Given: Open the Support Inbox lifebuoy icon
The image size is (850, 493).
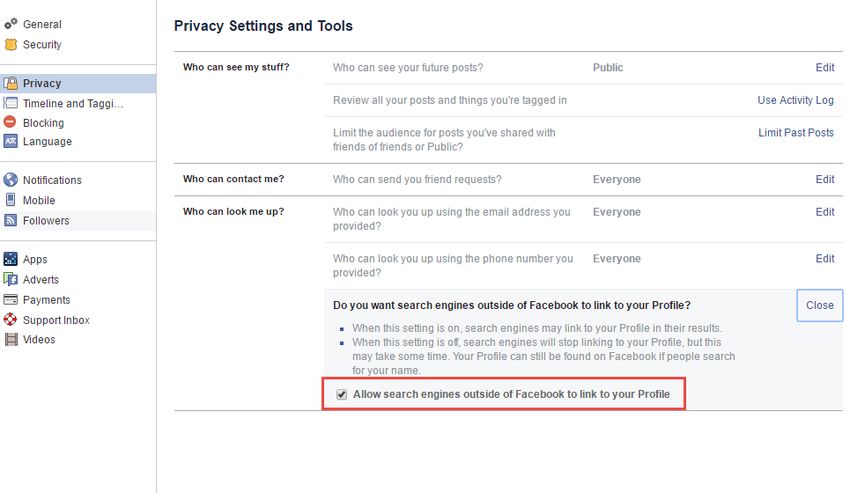Looking at the screenshot, I should click(10, 319).
